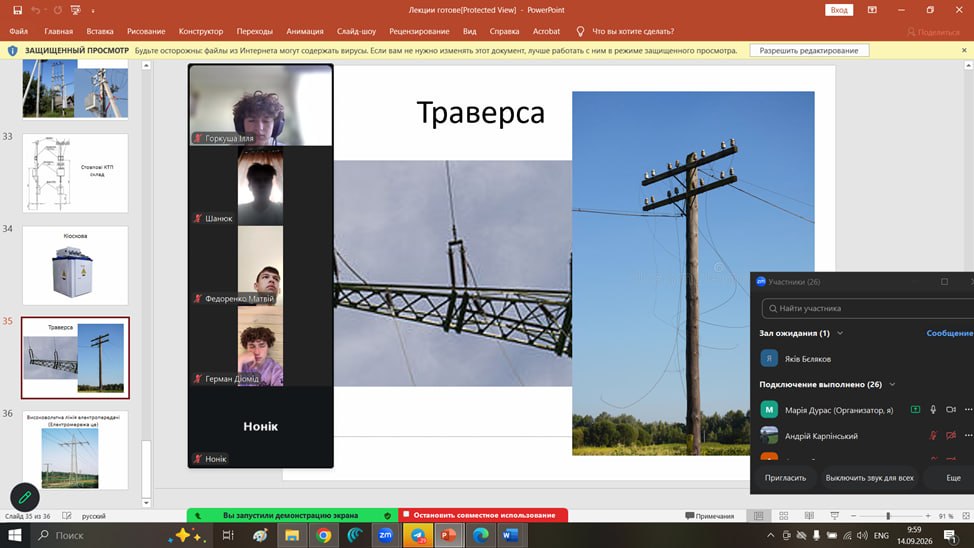The image size is (974, 548).
Task: Open the Переходы ribbon tab
Action: [x=254, y=31]
